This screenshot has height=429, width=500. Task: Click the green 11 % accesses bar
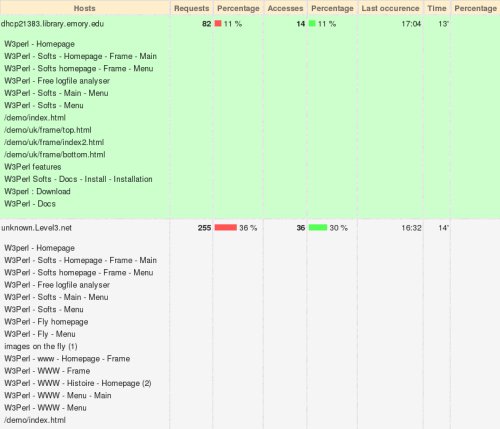(312, 24)
